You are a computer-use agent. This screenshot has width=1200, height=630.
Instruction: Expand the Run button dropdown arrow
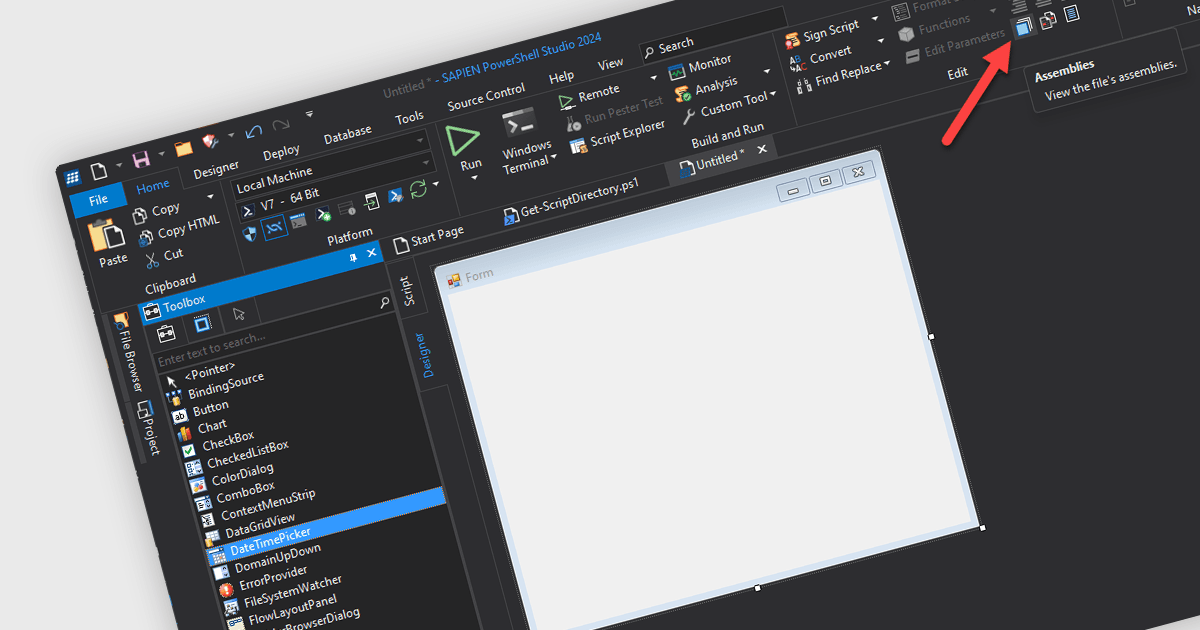(x=475, y=178)
